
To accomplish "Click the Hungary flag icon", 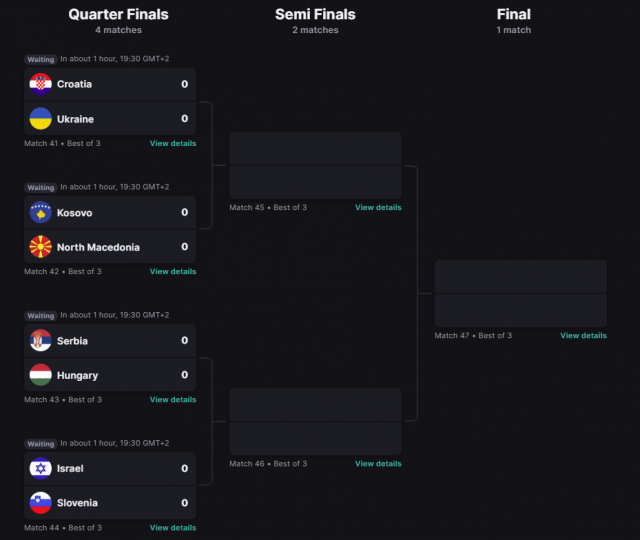I will [x=40, y=375].
